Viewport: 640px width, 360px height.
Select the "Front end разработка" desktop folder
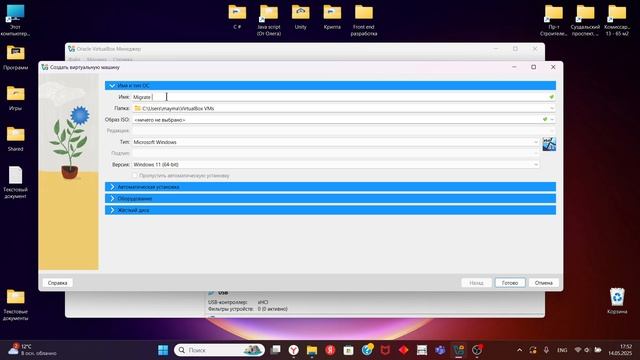tap(364, 20)
